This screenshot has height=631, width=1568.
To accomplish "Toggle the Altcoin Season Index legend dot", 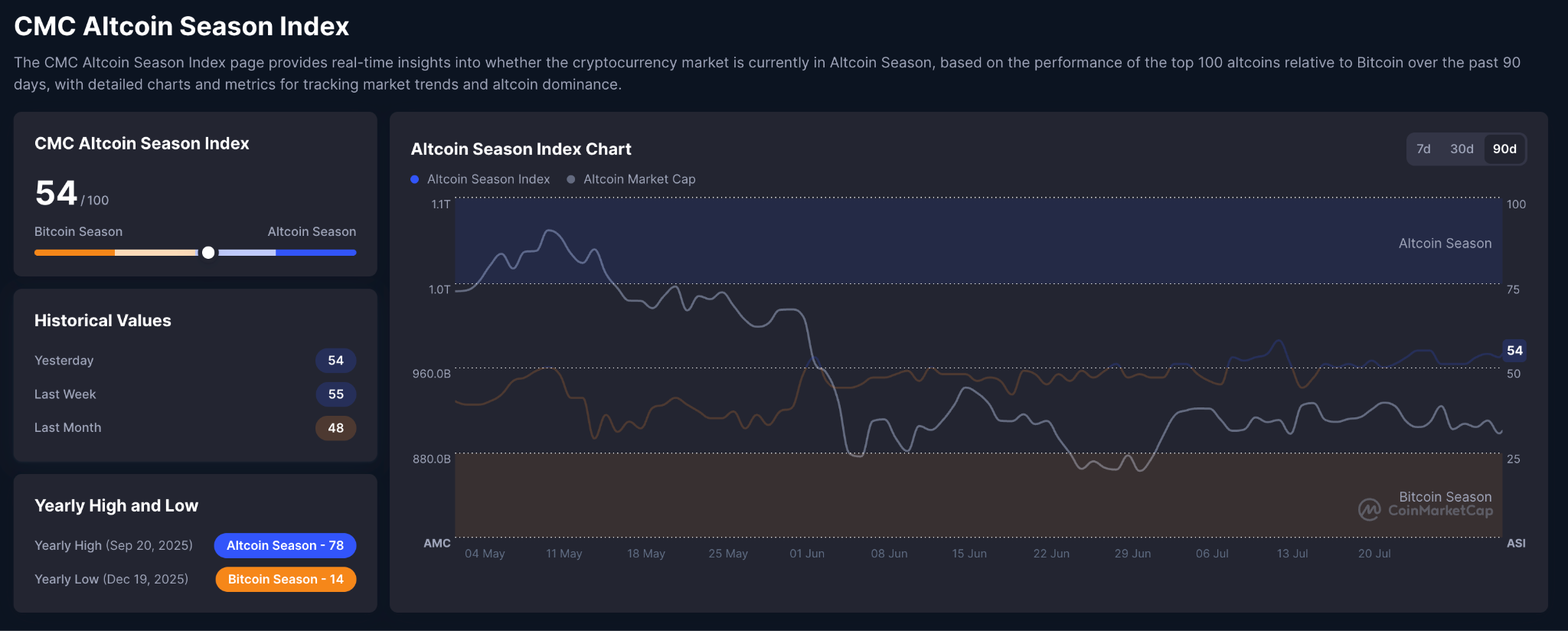I will coord(415,179).
